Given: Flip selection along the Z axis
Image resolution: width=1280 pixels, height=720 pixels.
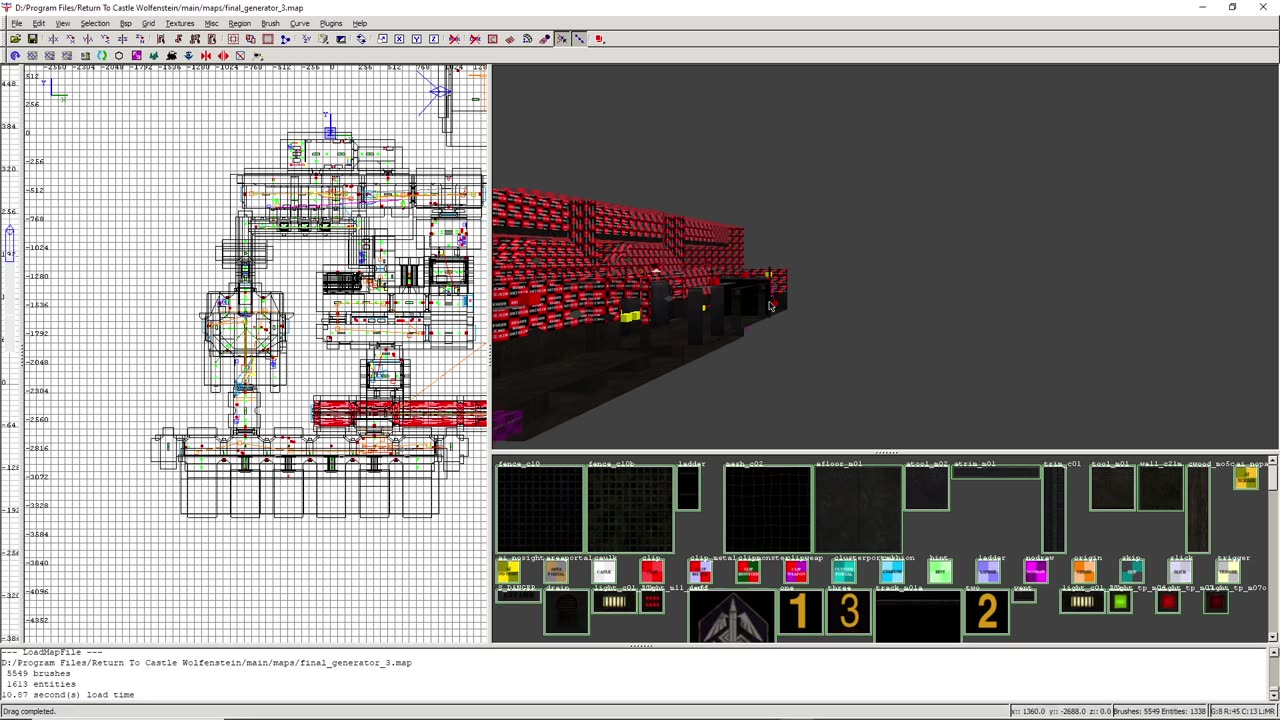Looking at the screenshot, I should point(122,39).
